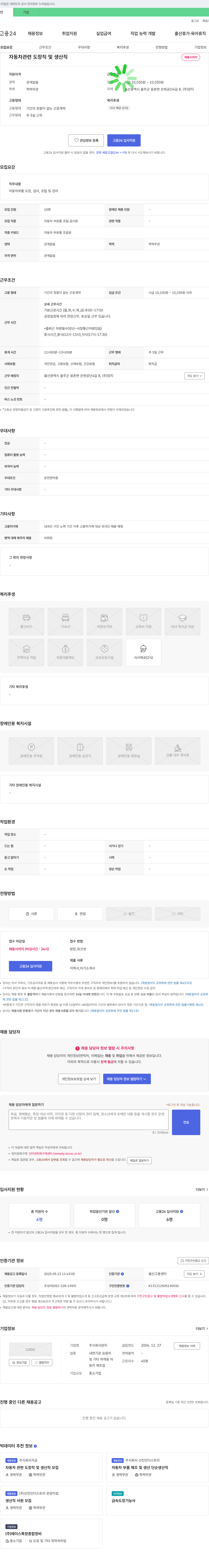Viewport: 209px width, 1568px height.
Task: Open the 채용정보 main menu
Action: pos(35,34)
